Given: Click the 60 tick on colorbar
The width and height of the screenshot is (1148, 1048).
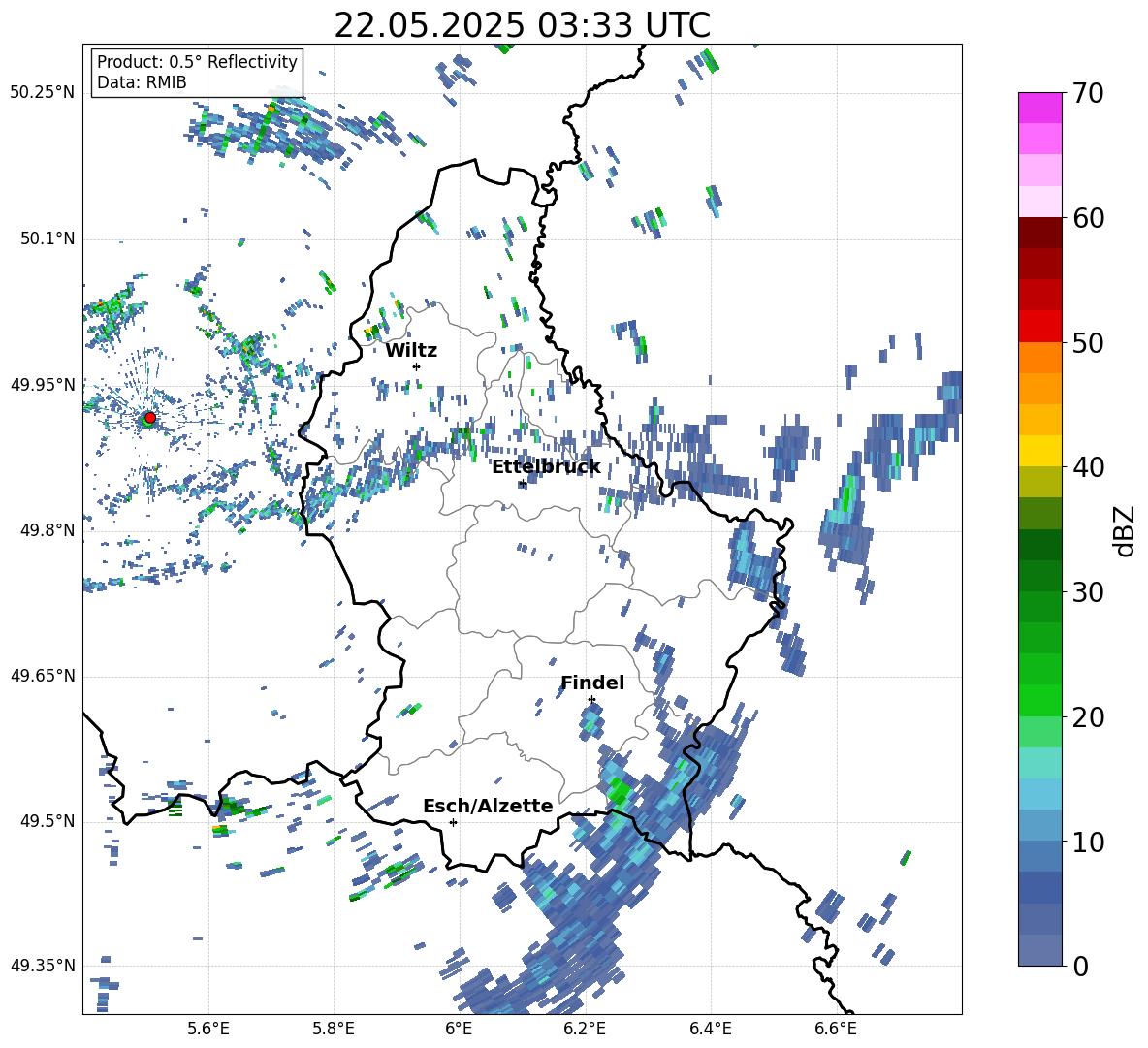Looking at the screenshot, I should click(x=1088, y=218).
